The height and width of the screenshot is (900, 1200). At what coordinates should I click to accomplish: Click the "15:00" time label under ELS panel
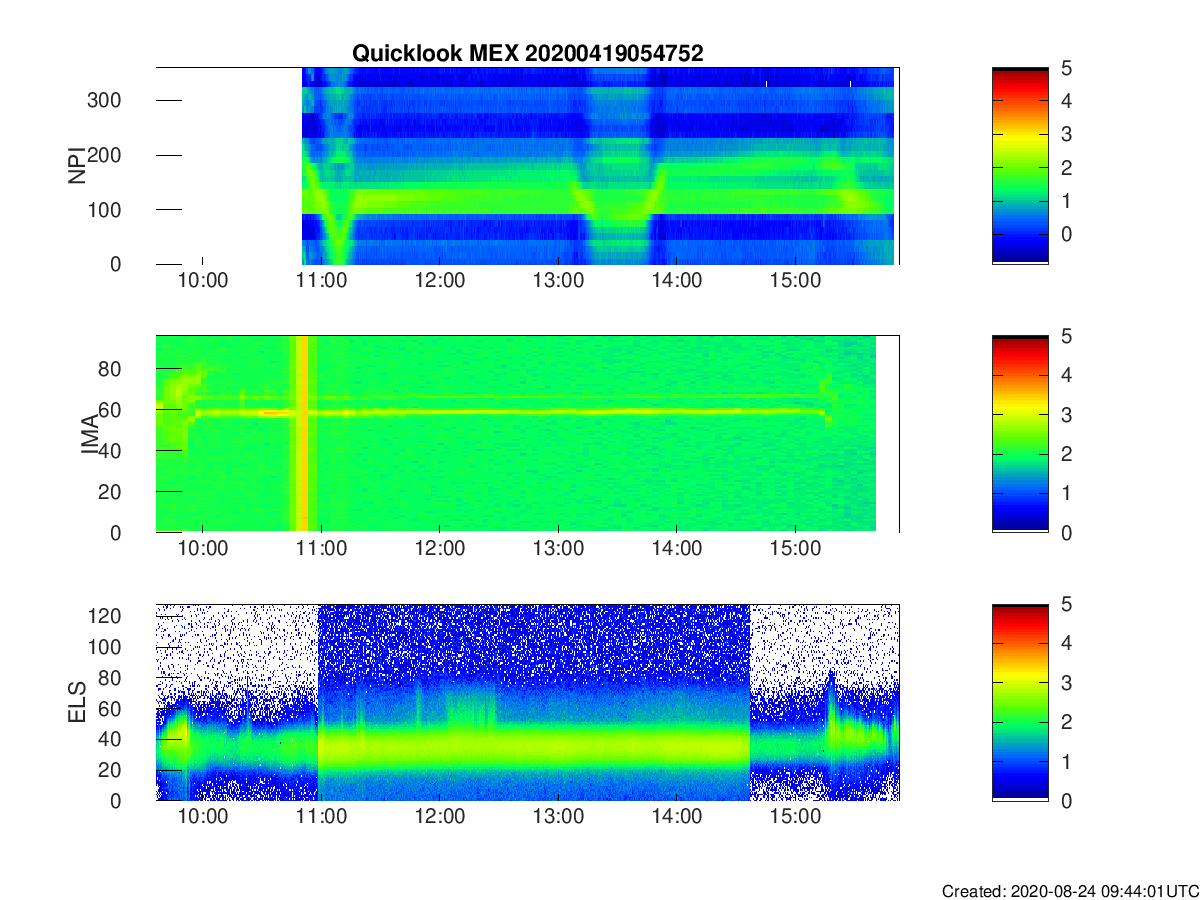click(794, 817)
